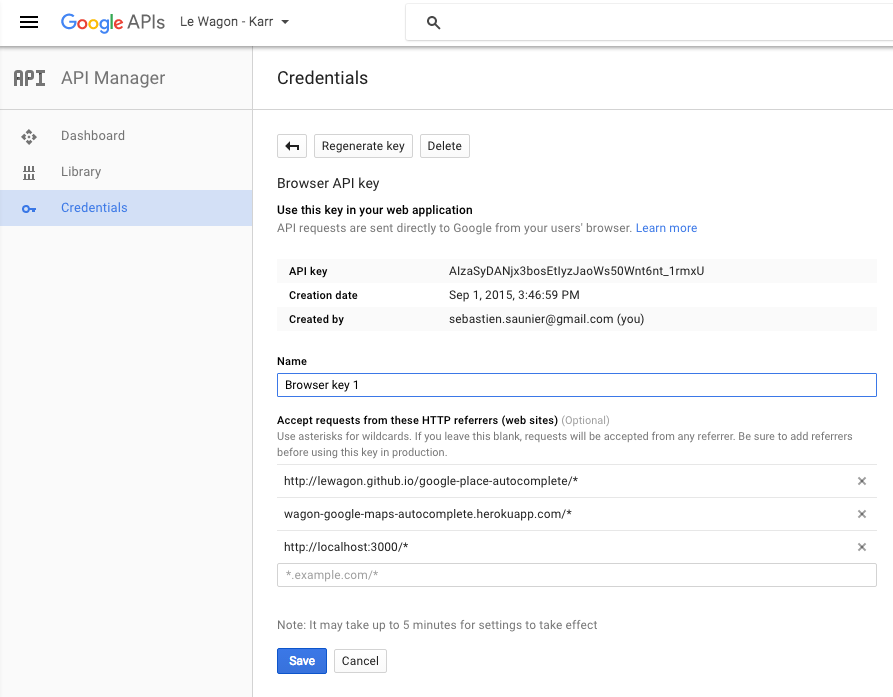Image resolution: width=893 pixels, height=697 pixels.
Task: Click the Delete button
Action: [445, 146]
